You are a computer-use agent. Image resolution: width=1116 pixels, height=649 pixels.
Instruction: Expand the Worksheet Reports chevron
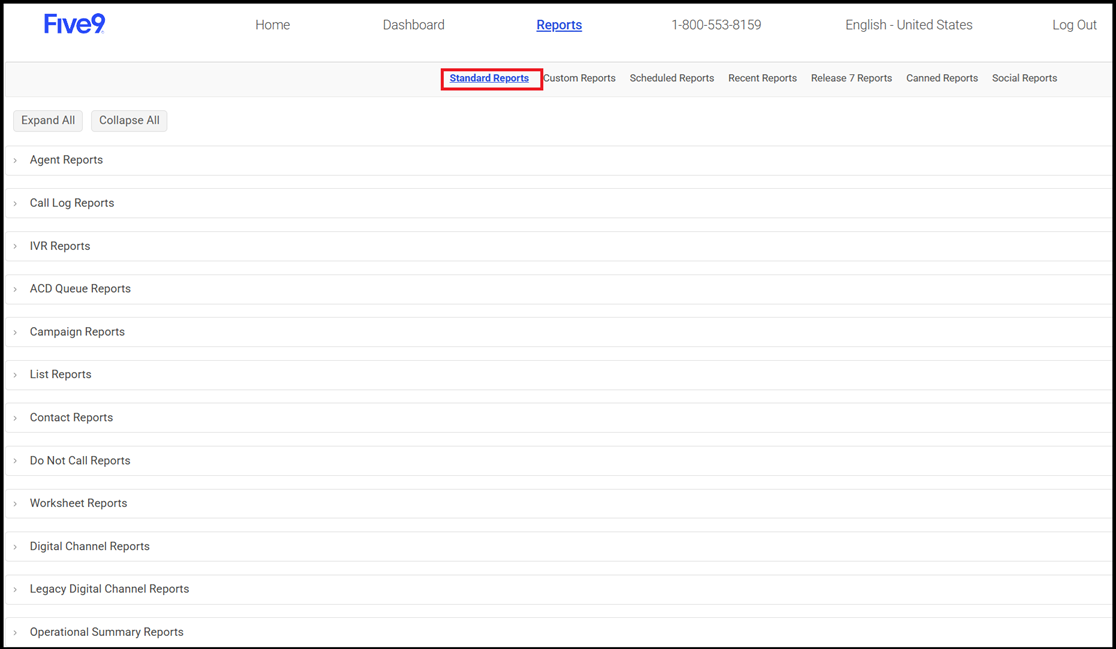click(15, 504)
